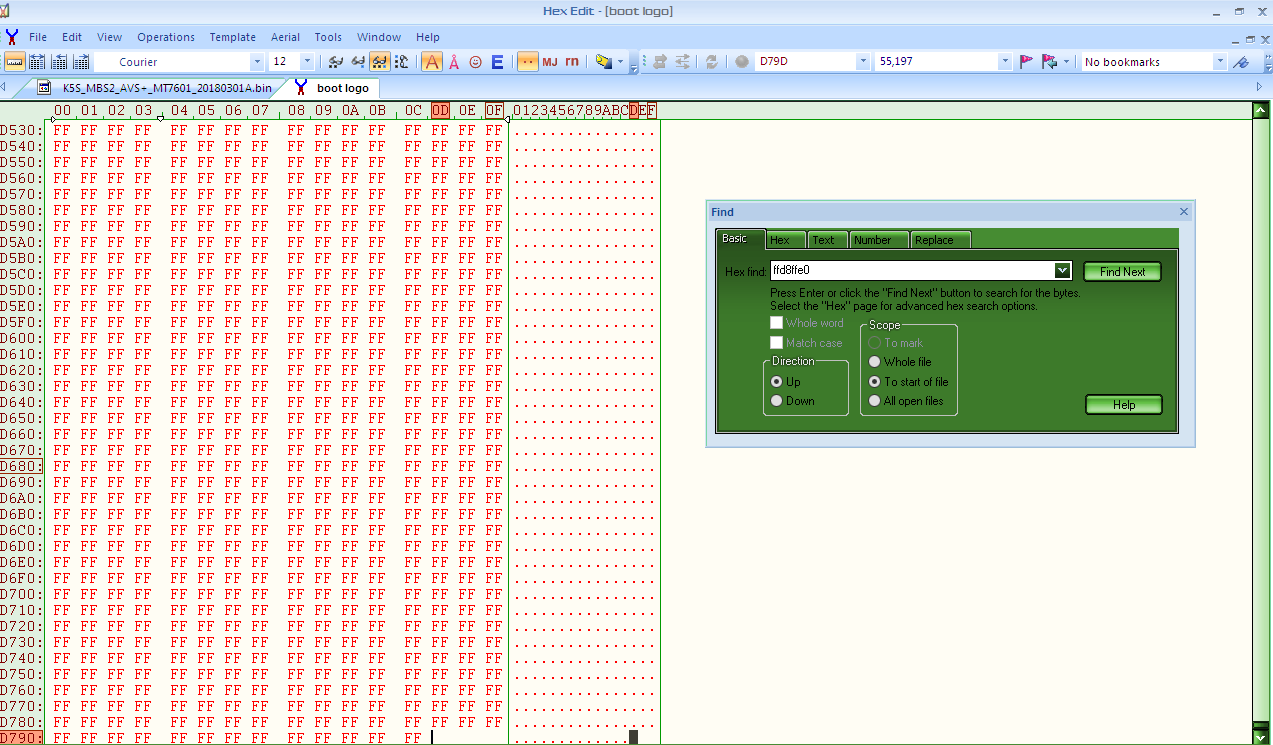Click the refresh/recalculate toolbar icon
1273x745 pixels.
[711, 61]
